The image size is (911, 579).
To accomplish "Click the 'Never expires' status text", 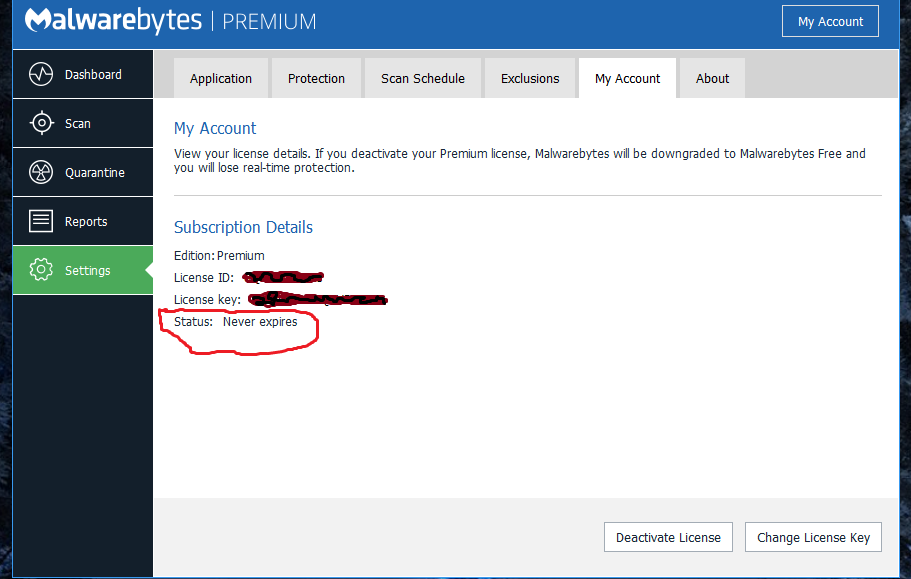I will click(260, 322).
